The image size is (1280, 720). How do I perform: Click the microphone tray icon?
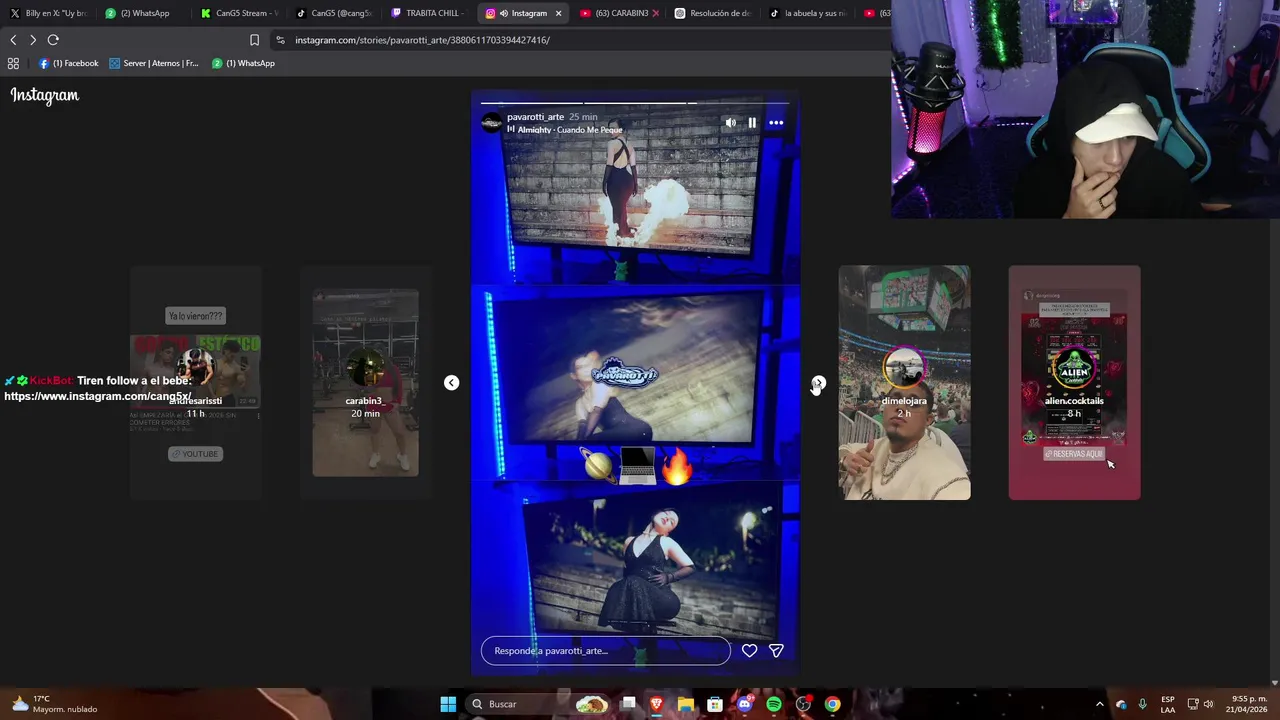(x=1142, y=704)
